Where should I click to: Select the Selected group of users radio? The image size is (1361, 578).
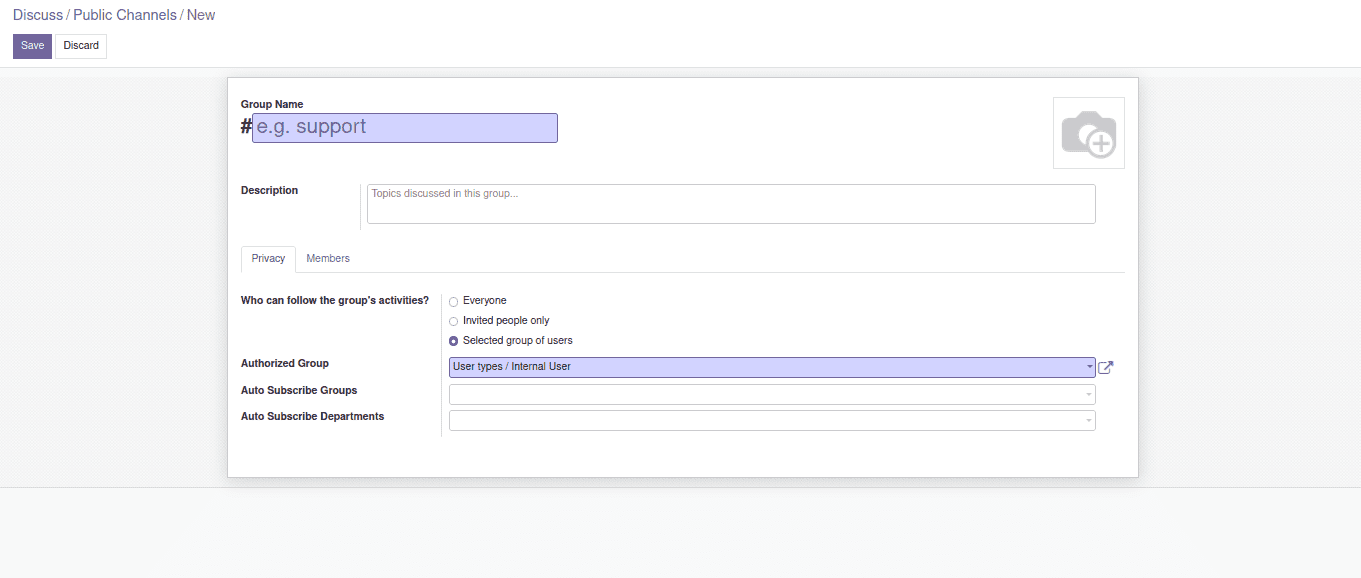coord(454,341)
